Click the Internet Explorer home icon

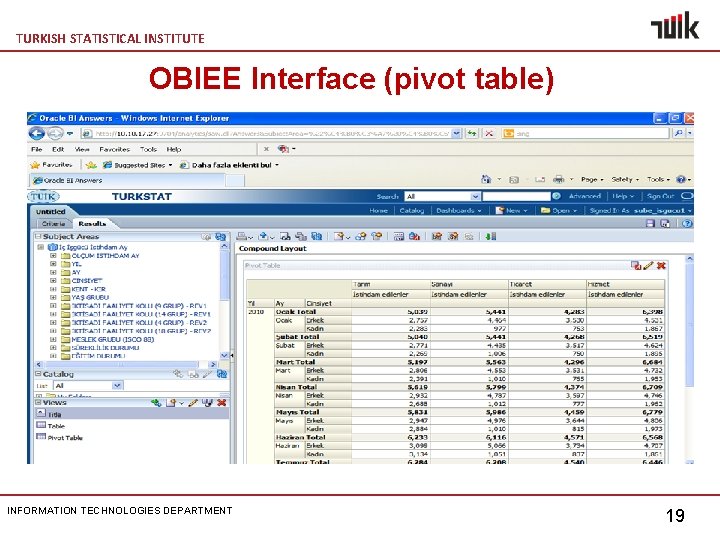click(486, 180)
